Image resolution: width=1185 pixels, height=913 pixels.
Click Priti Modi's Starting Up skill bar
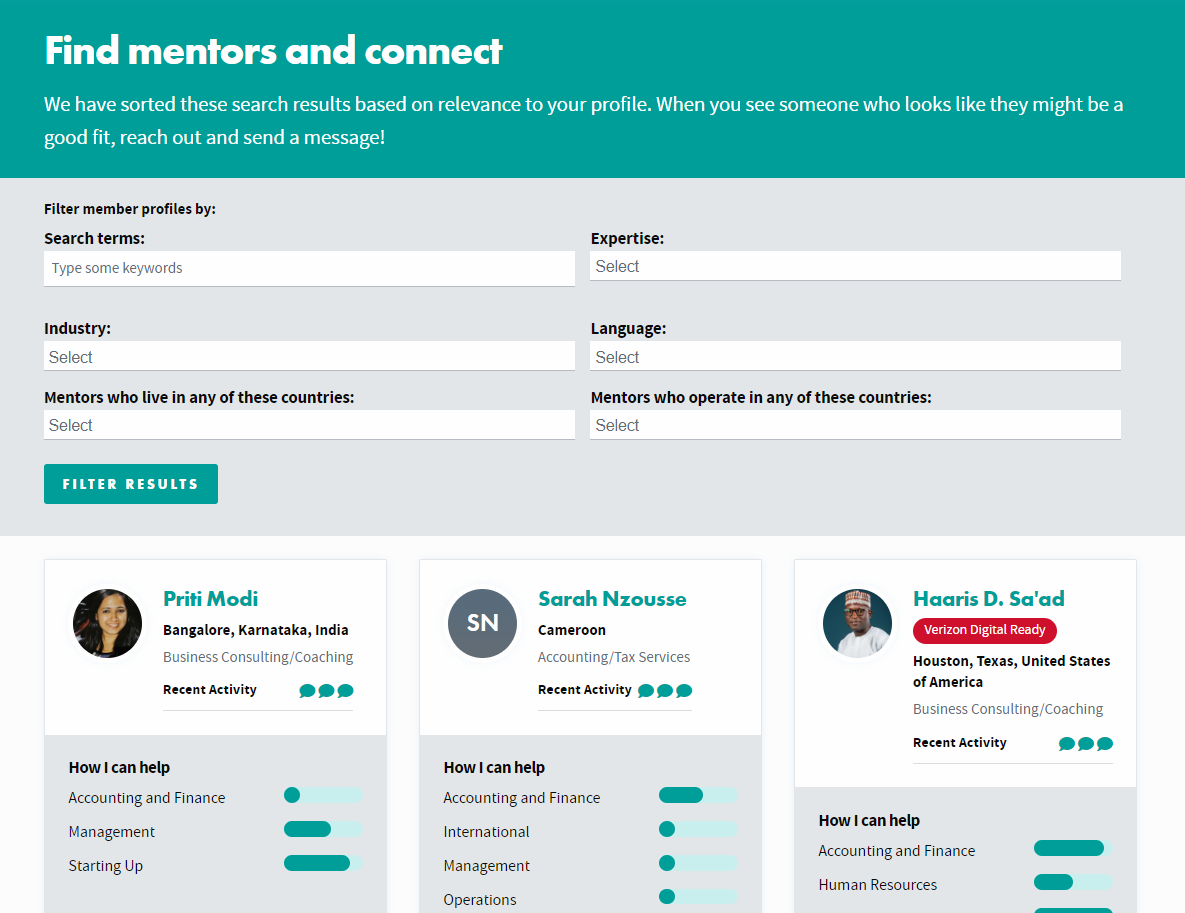click(323, 863)
